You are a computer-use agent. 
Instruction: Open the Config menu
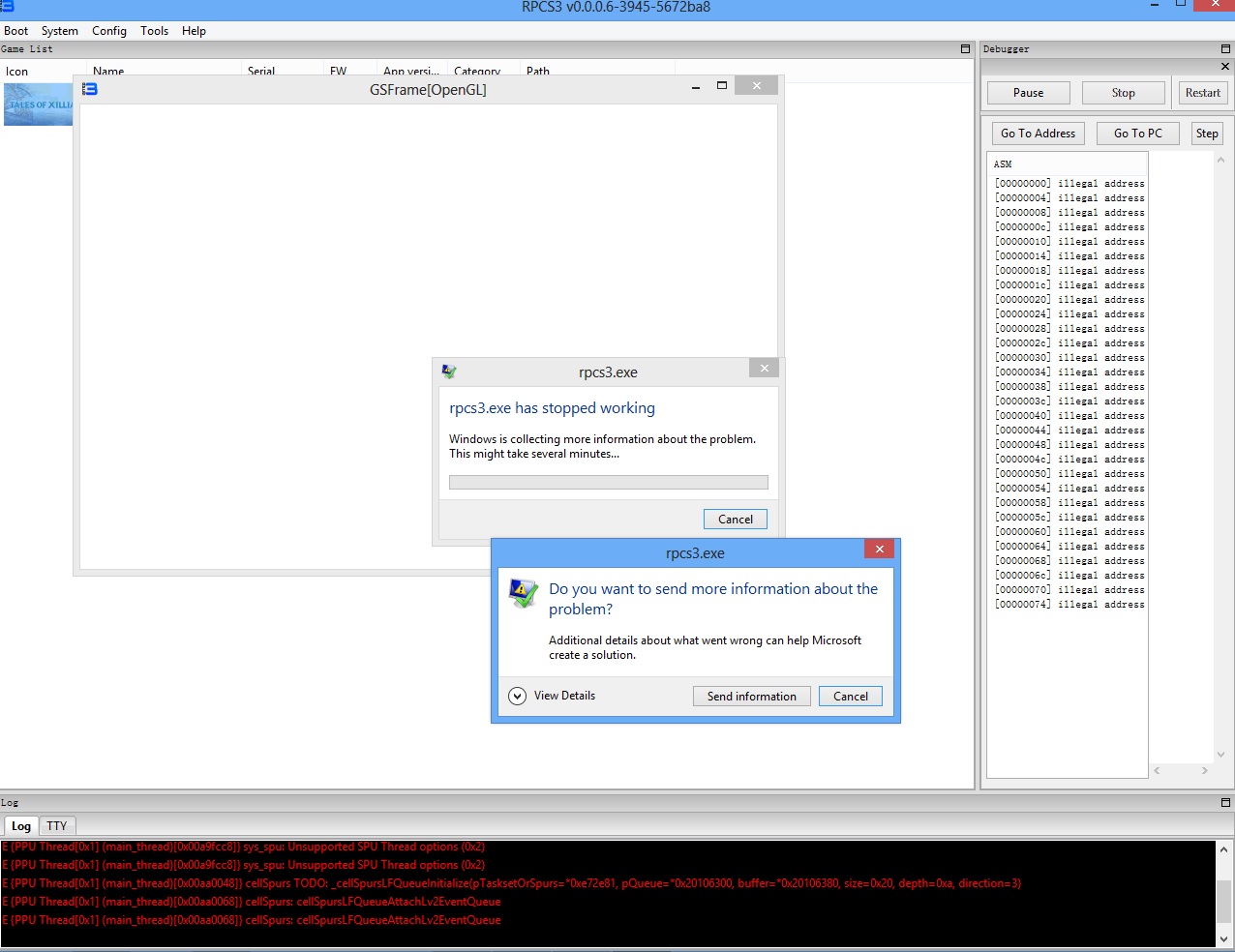[109, 31]
